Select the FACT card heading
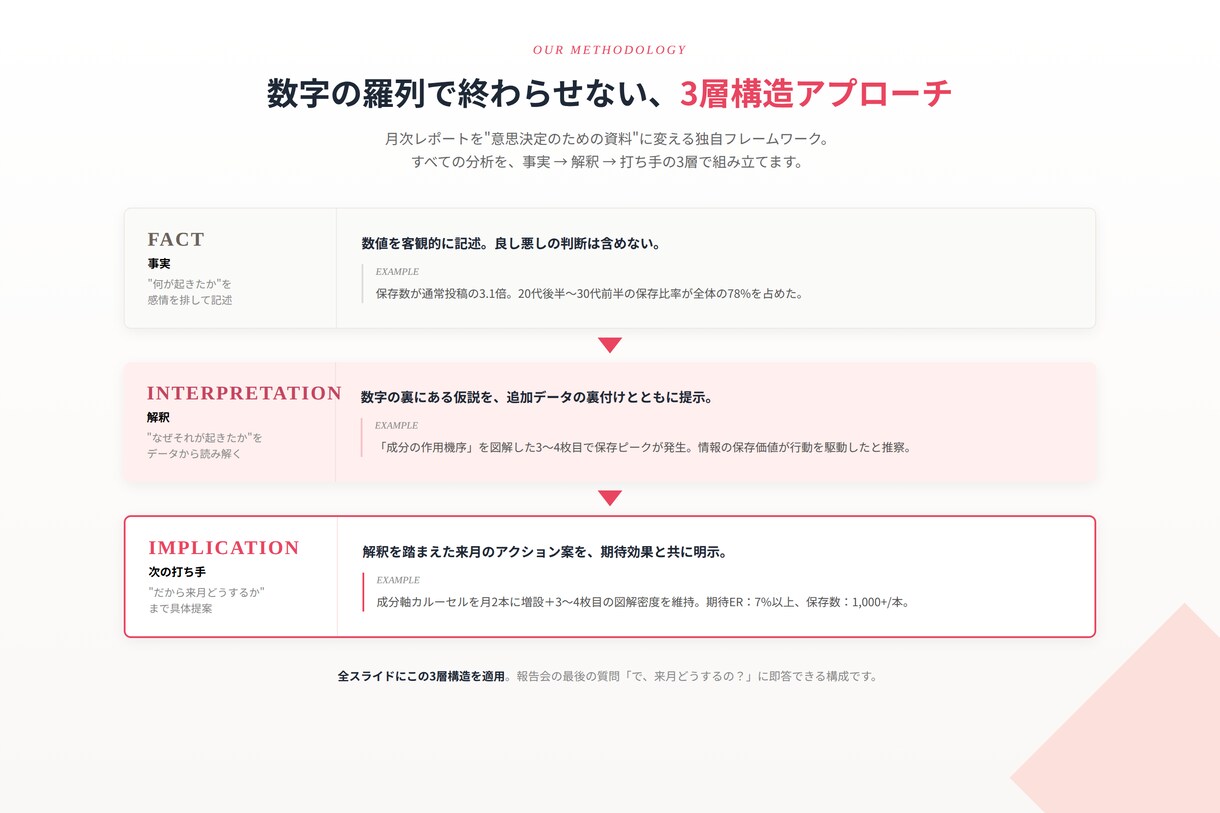Image resolution: width=1220 pixels, height=813 pixels. 176,239
